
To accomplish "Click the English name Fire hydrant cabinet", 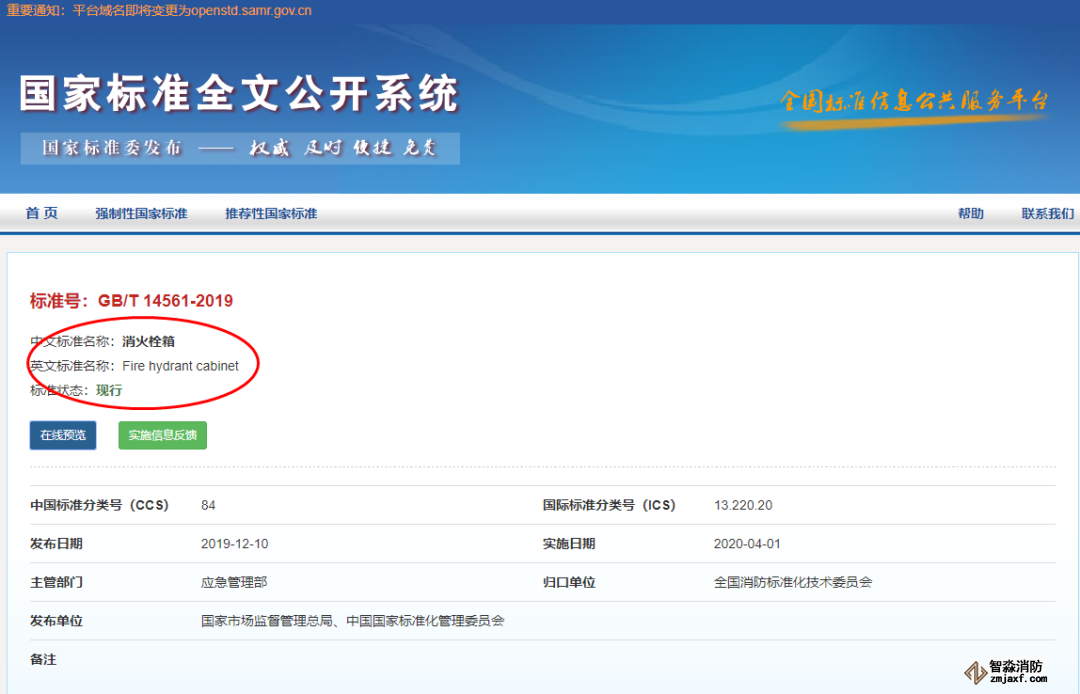I will (x=180, y=366).
